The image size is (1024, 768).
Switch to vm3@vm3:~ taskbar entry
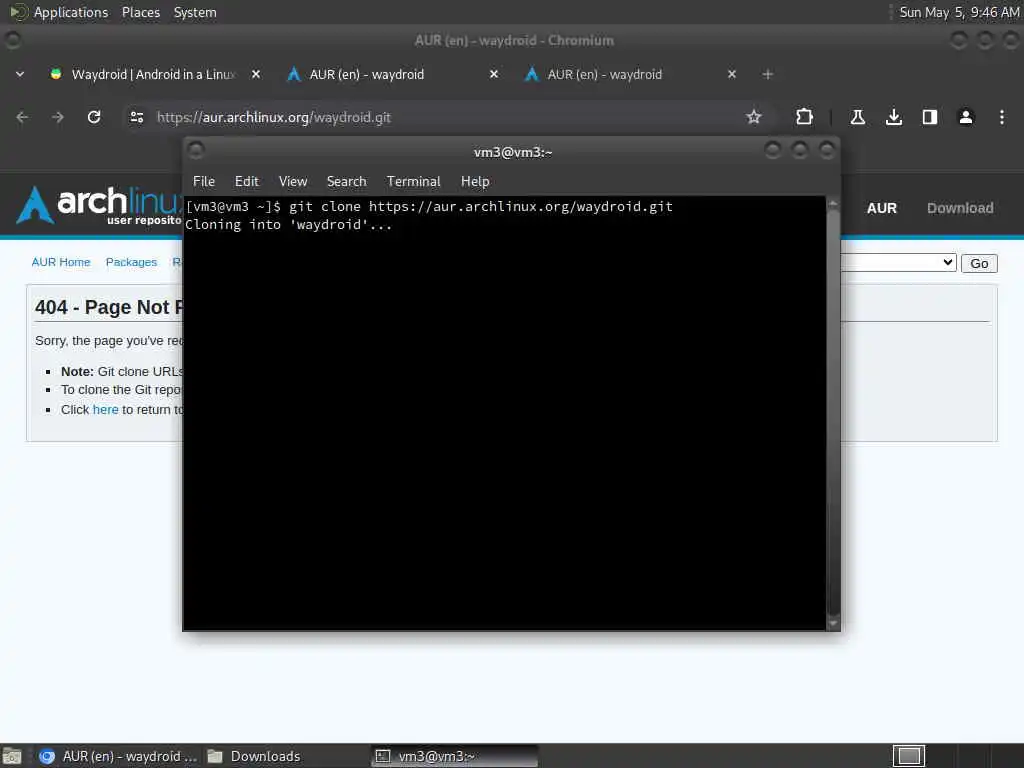[x=455, y=756]
